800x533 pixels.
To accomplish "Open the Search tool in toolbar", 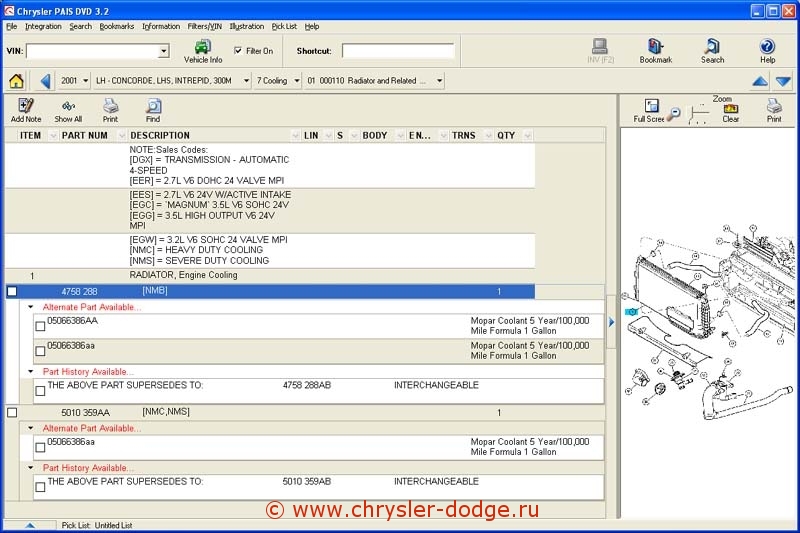I will click(x=712, y=51).
